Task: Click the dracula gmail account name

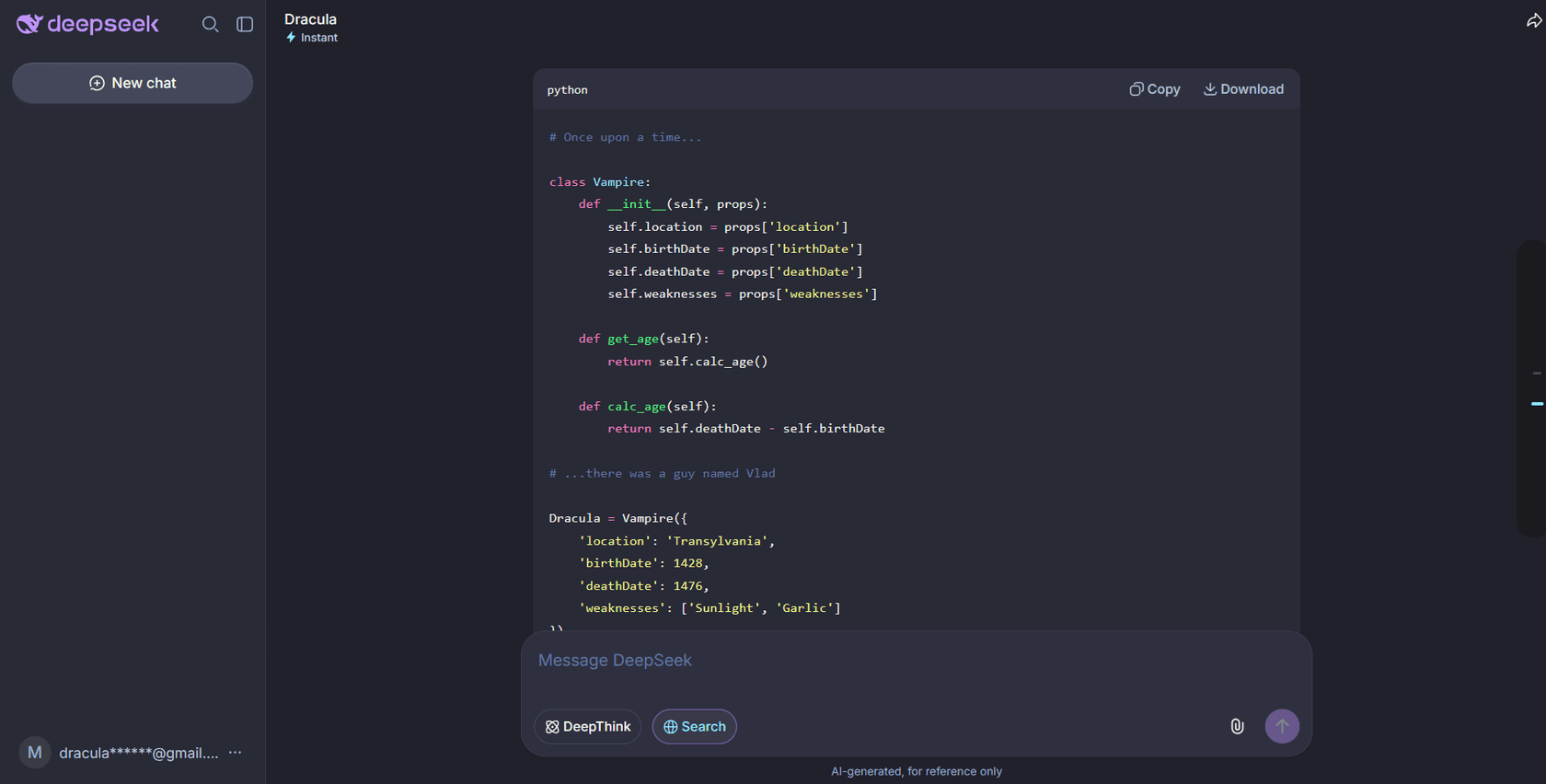Action: pos(139,753)
